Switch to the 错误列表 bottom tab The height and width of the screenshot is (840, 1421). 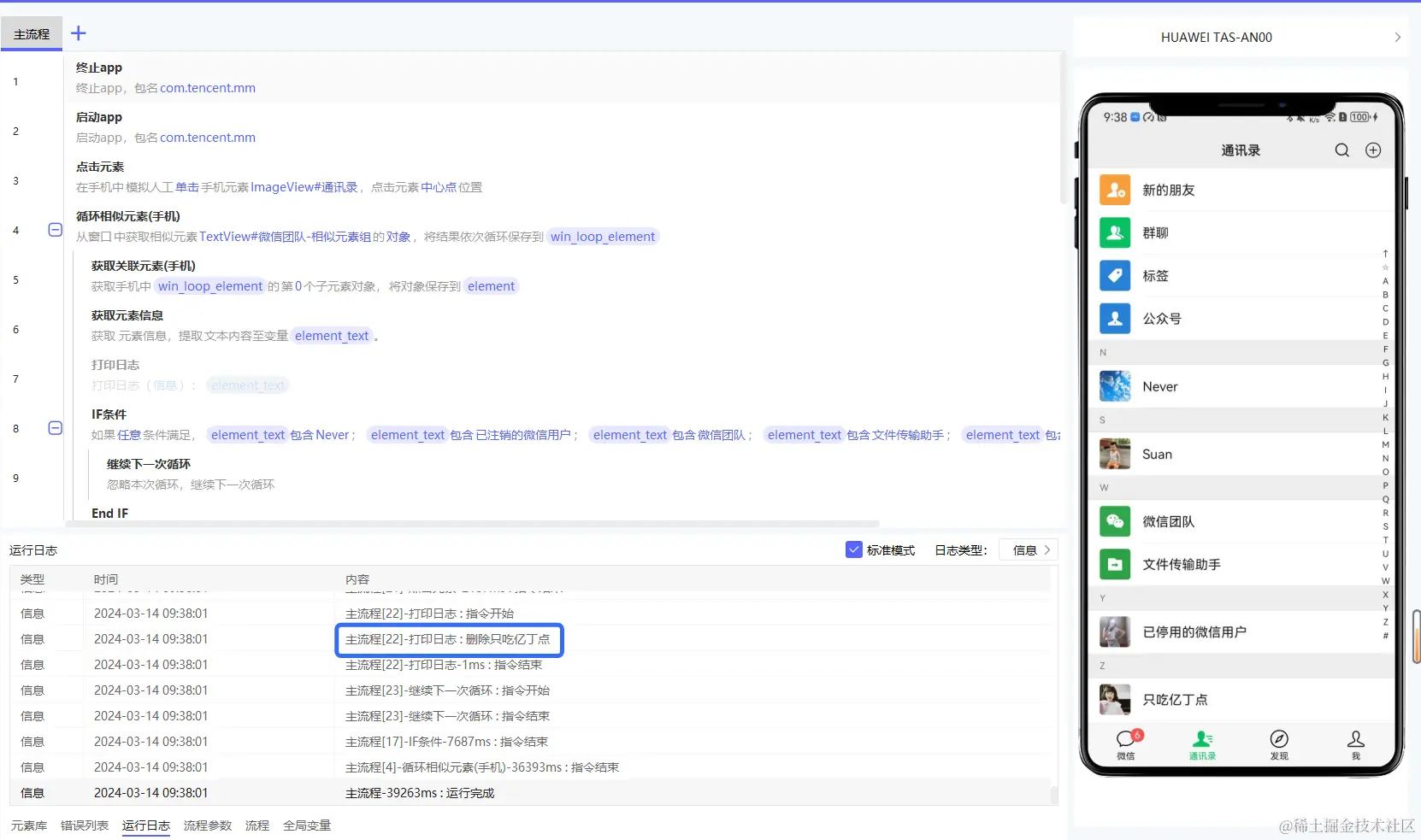click(x=85, y=825)
